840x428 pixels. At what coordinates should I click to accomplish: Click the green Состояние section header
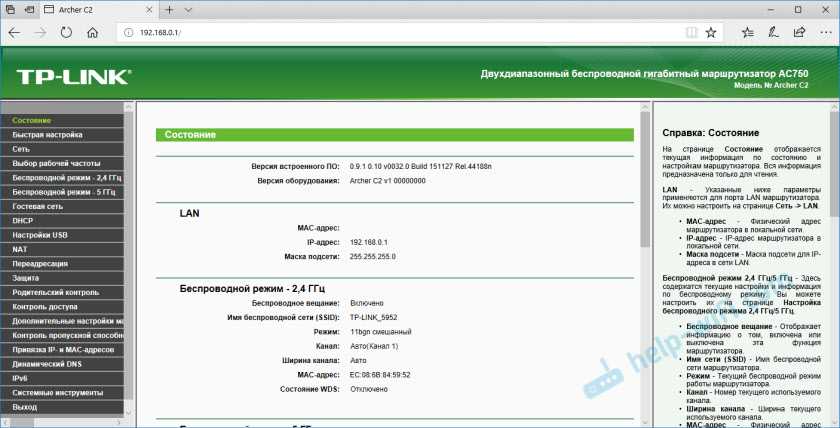[x=395, y=135]
